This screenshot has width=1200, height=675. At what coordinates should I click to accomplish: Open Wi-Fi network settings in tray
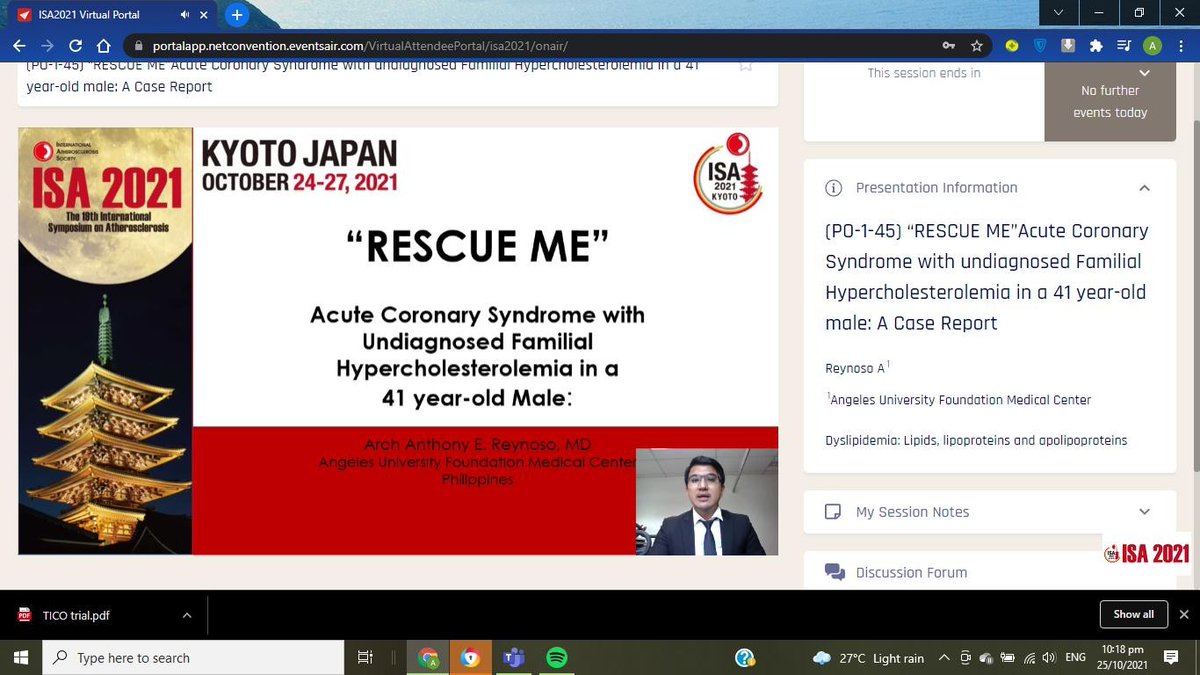[x=1028, y=658]
